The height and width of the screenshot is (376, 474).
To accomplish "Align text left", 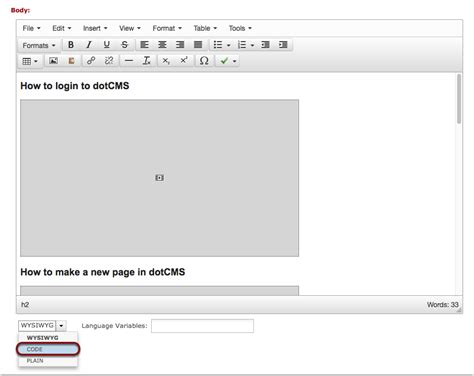I will point(144,45).
